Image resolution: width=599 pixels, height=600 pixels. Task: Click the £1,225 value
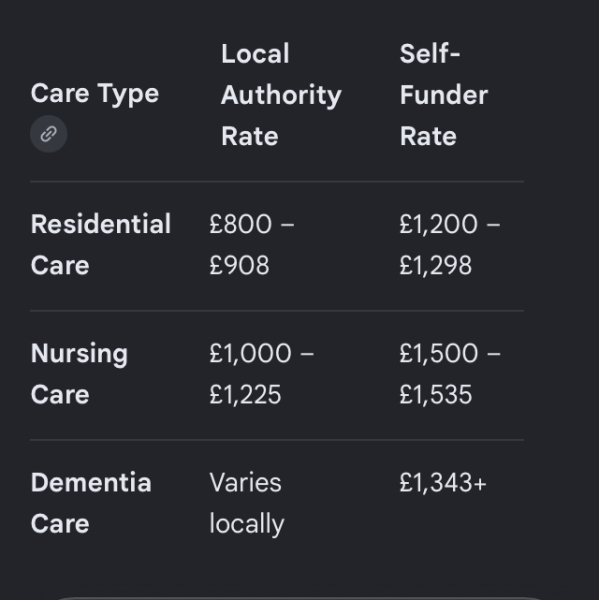(245, 395)
